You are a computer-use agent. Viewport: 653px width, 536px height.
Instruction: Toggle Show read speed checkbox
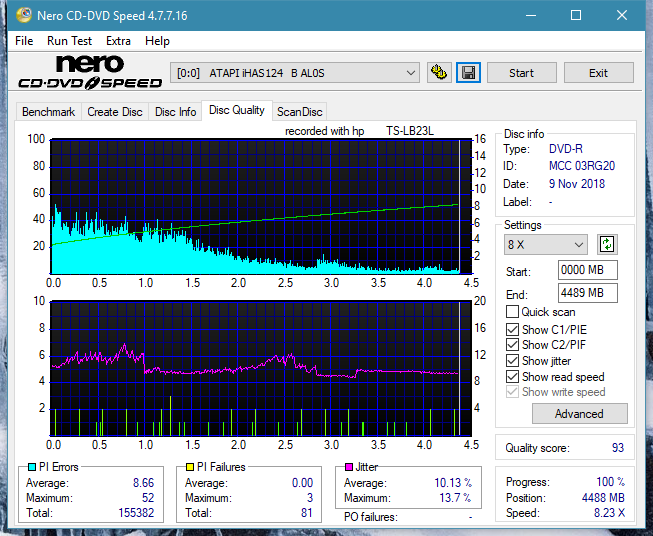click(512, 376)
